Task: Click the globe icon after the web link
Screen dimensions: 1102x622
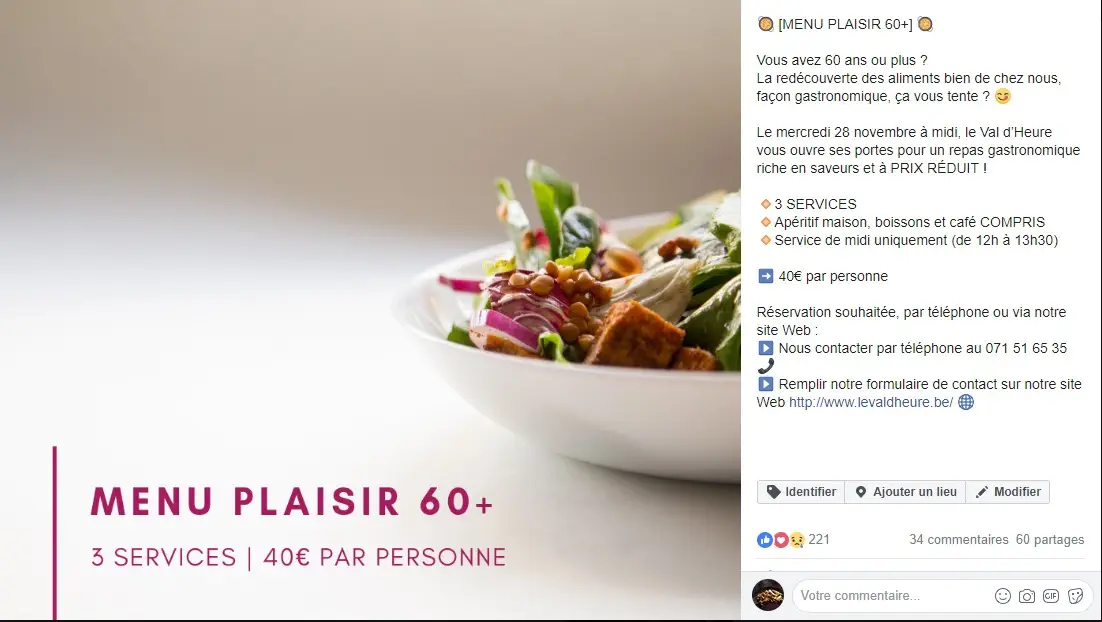Action: coord(966,402)
